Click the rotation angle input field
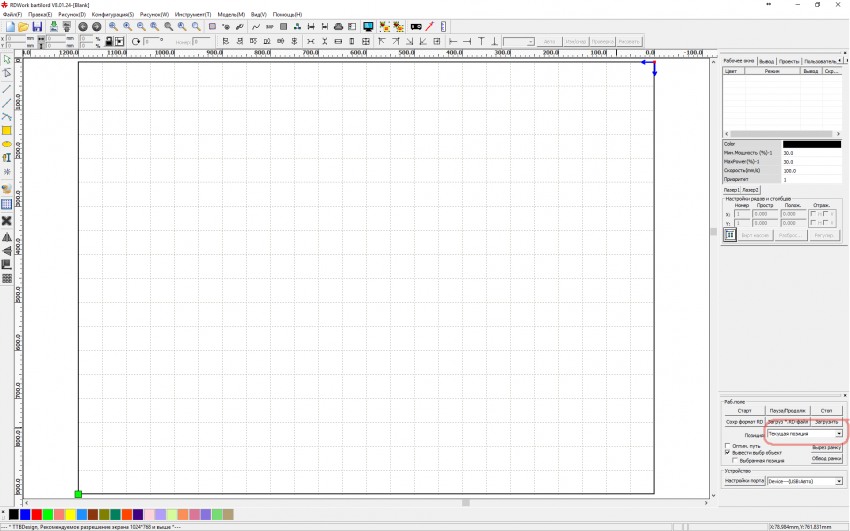The height and width of the screenshot is (531, 850). click(152, 41)
